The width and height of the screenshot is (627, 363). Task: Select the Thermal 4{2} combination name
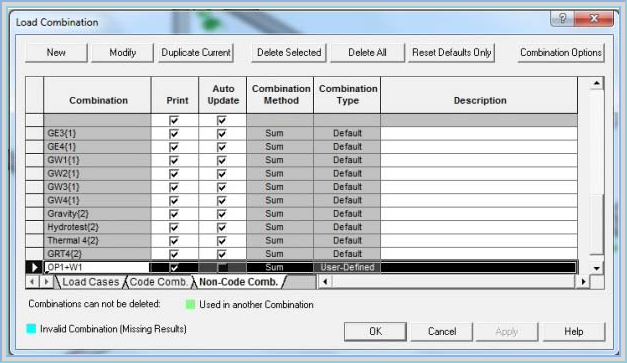(97, 240)
